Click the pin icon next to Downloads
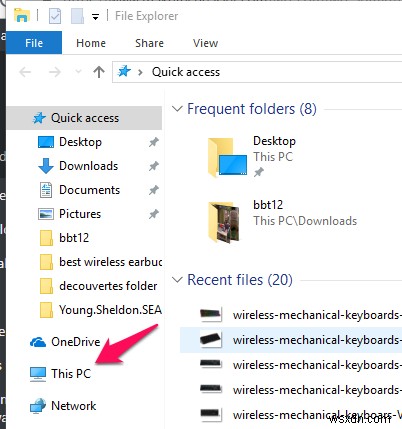The height and width of the screenshot is (429, 402). point(153,166)
